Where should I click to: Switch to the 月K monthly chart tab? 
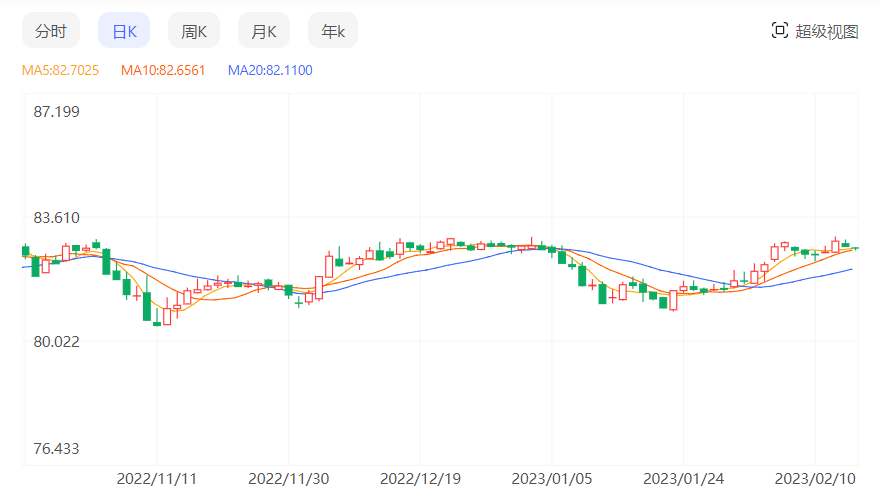(x=264, y=31)
